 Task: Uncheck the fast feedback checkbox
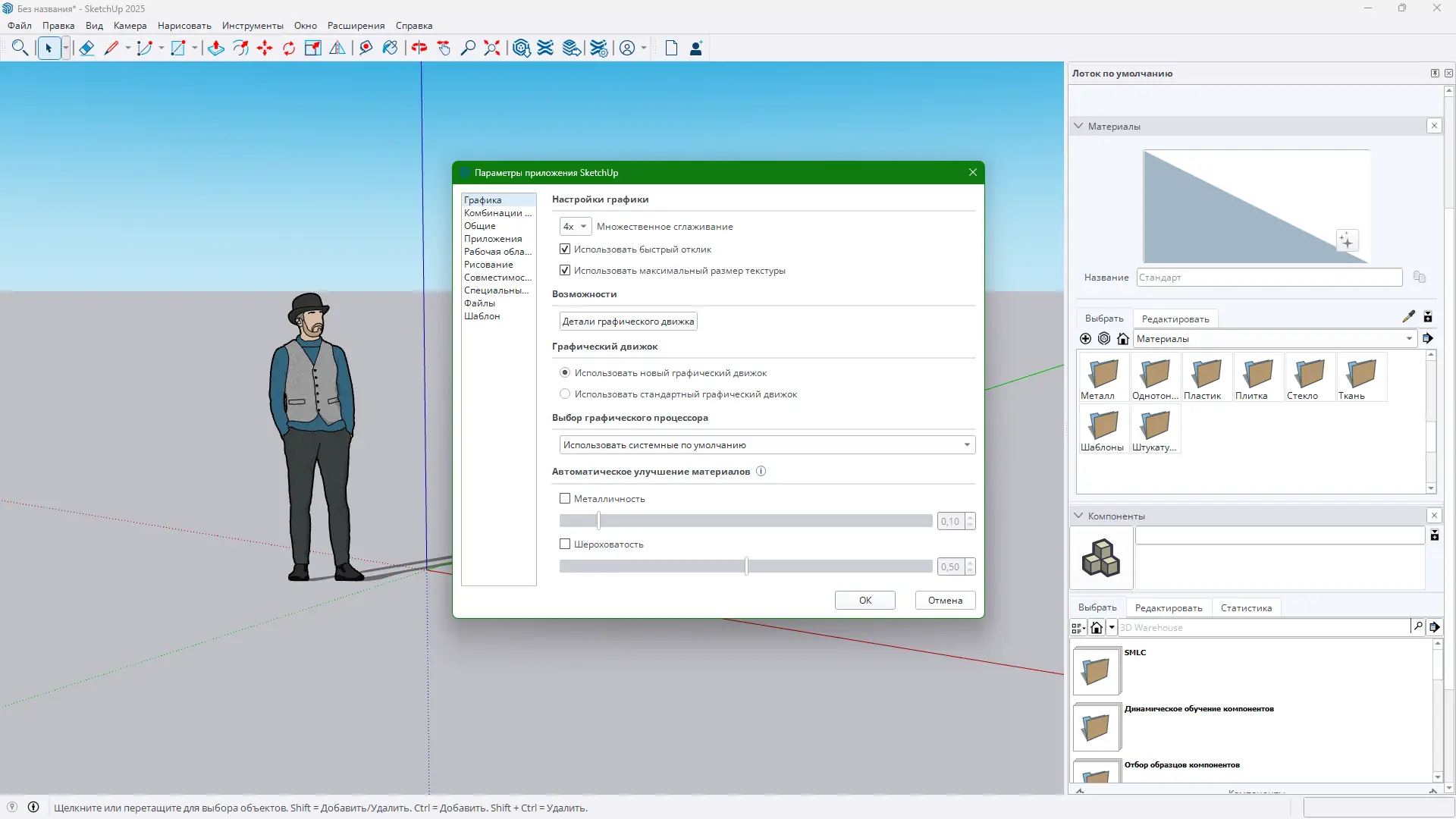coord(565,249)
